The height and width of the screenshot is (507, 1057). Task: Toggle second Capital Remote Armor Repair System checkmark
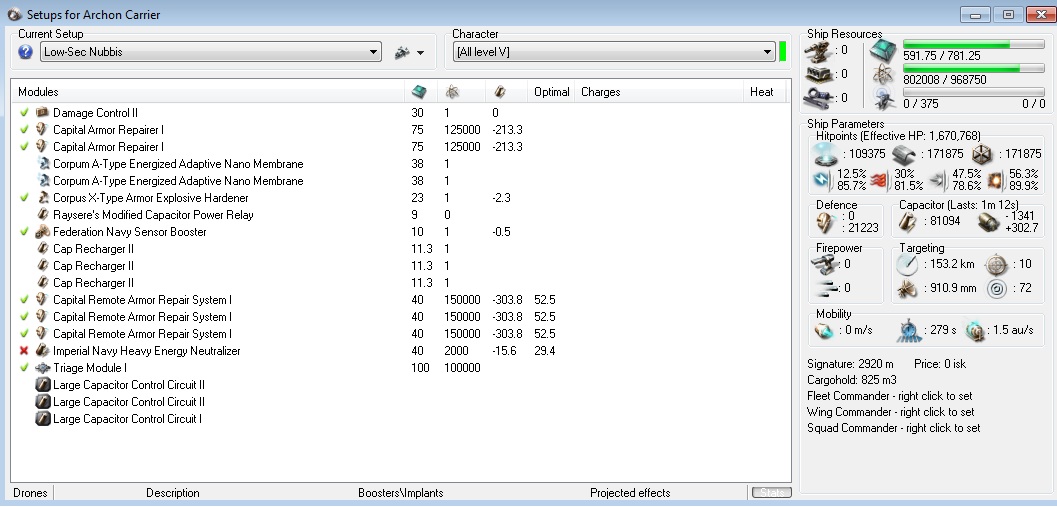[x=24, y=316]
